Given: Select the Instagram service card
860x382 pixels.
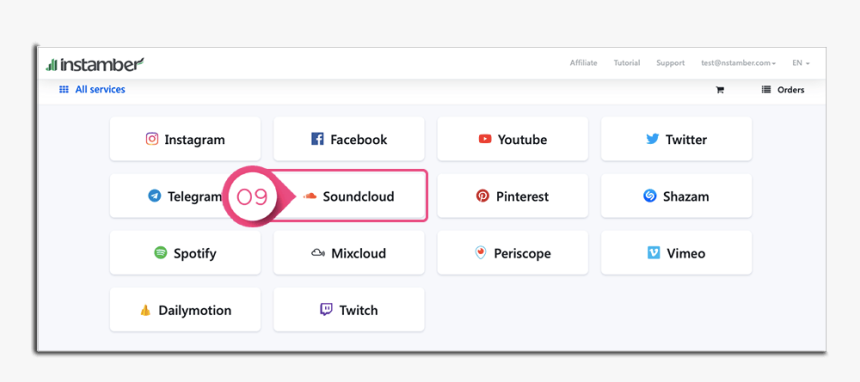Looking at the screenshot, I should click(185, 139).
